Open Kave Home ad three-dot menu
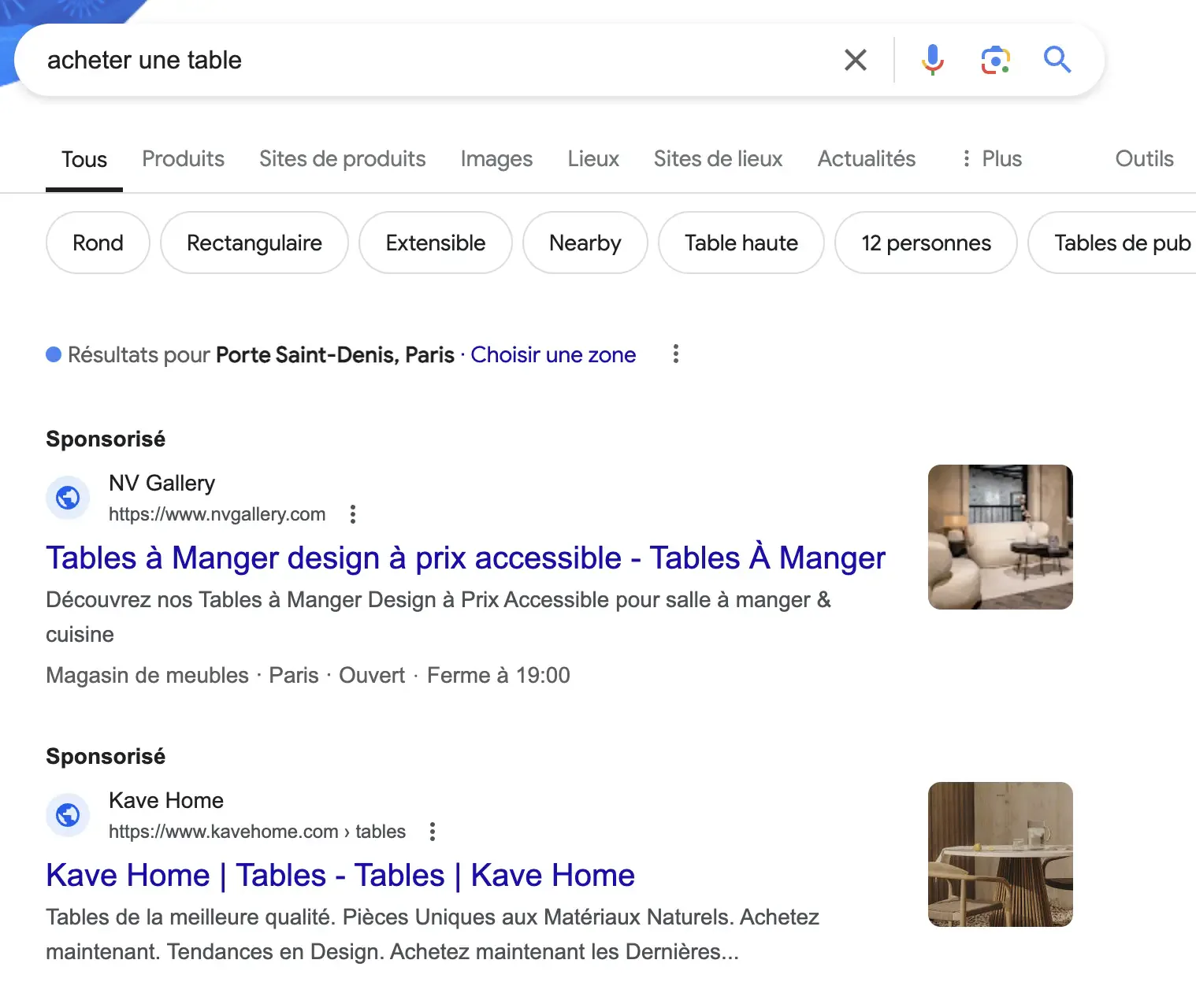The image size is (1196, 1008). click(x=432, y=832)
